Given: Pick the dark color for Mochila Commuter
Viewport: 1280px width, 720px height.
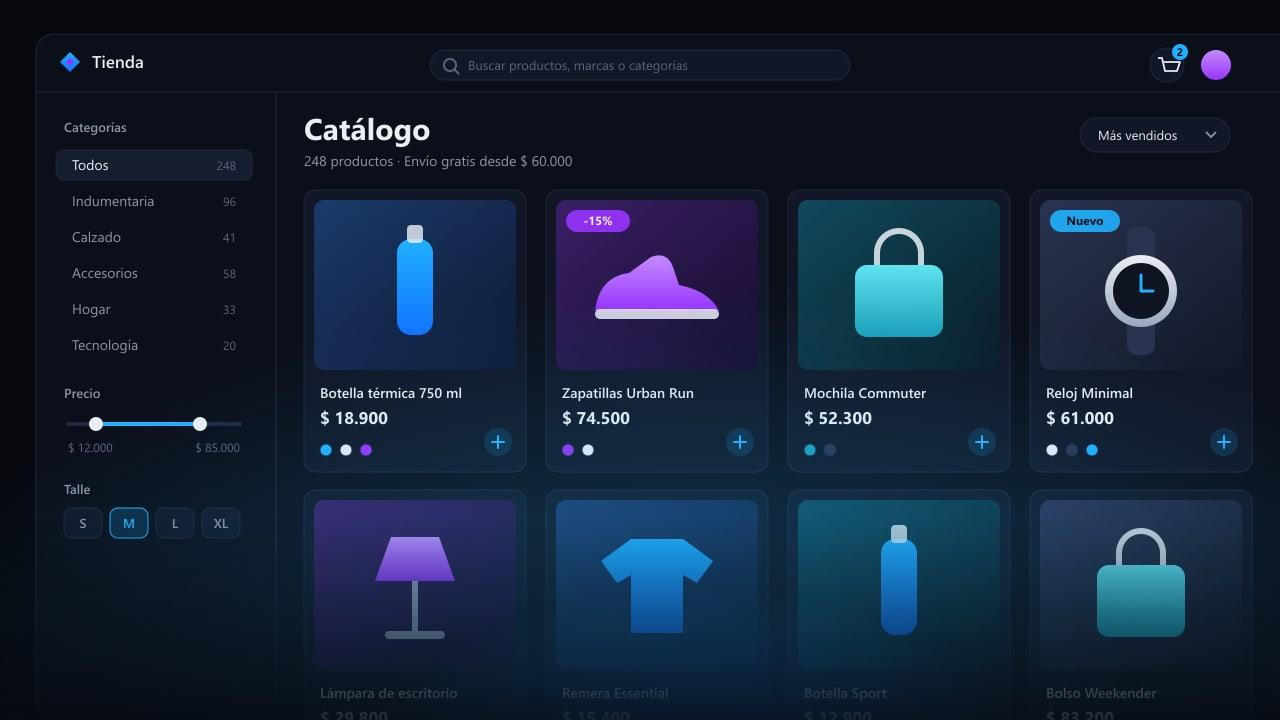Looking at the screenshot, I should coord(830,450).
